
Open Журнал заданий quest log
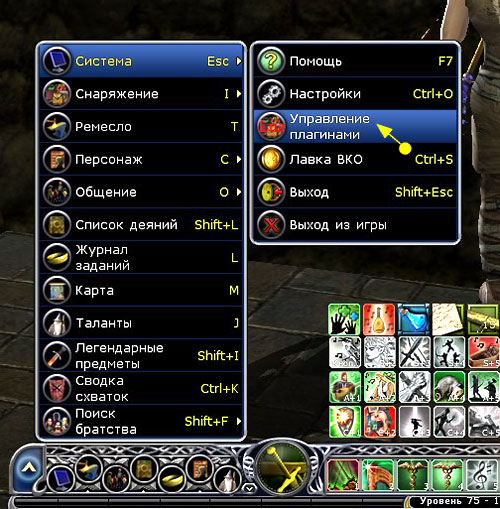coord(141,257)
